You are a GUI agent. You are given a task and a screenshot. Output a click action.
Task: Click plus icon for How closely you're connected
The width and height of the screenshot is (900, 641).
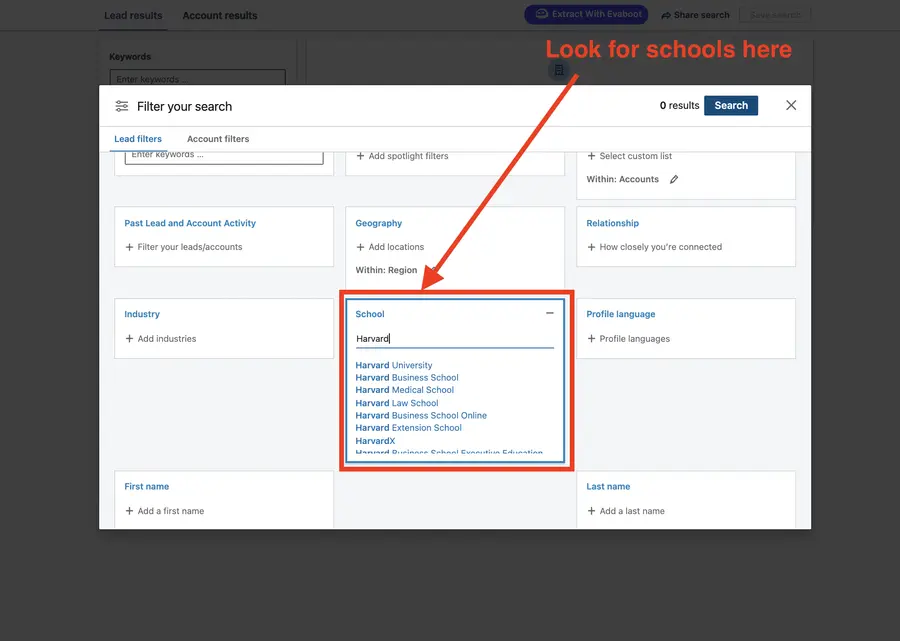[591, 247]
